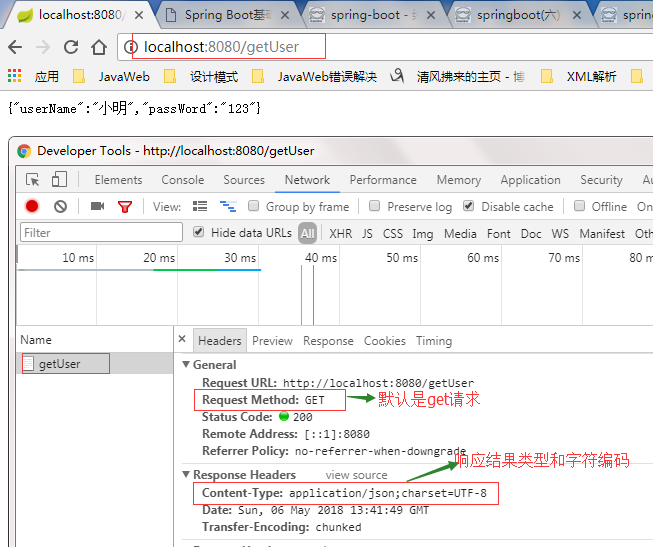Filter requests by Doc

pos(531,233)
